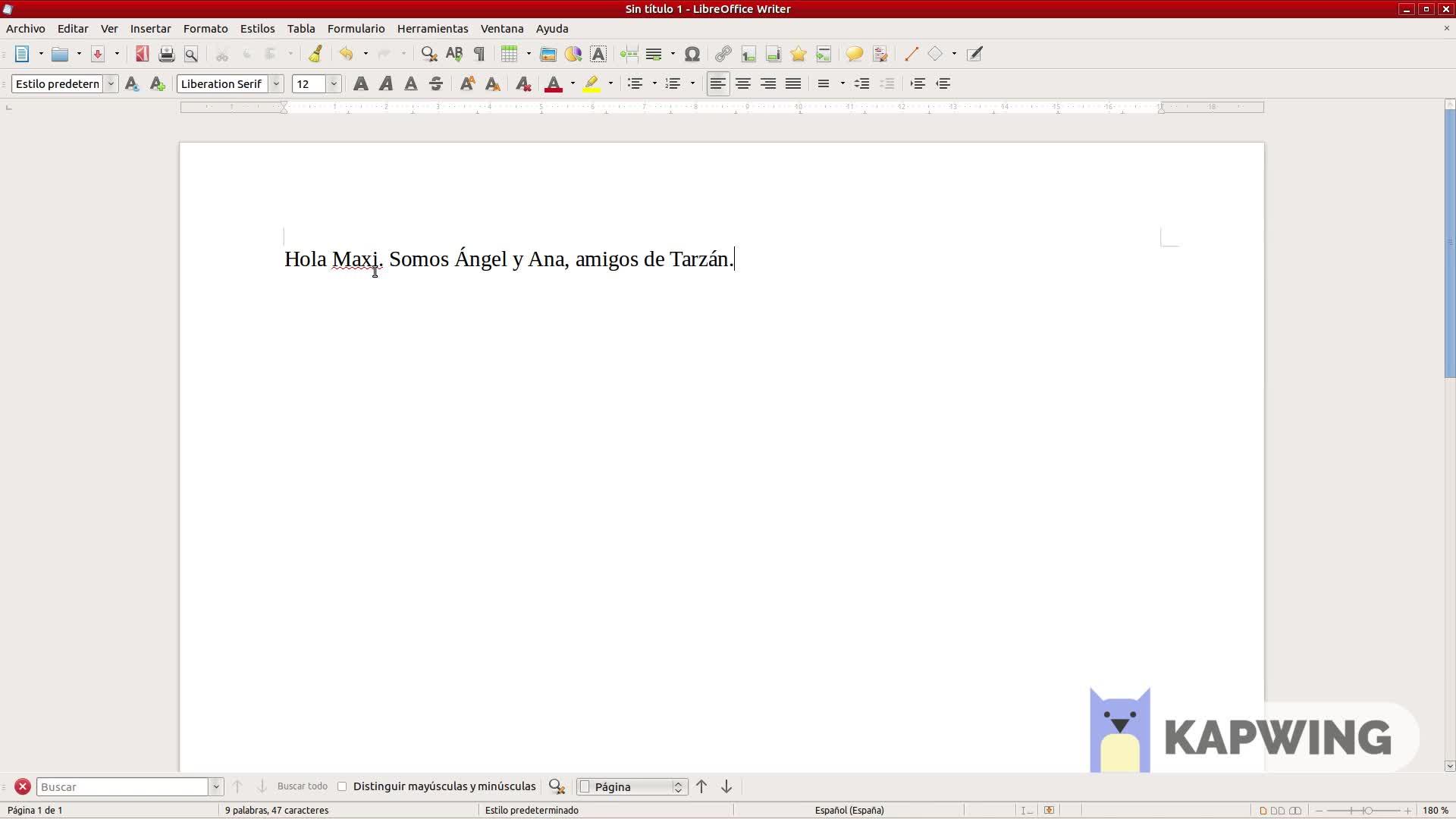Image resolution: width=1456 pixels, height=819 pixels.
Task: Apply strikethrough formatting
Action: coord(436,83)
